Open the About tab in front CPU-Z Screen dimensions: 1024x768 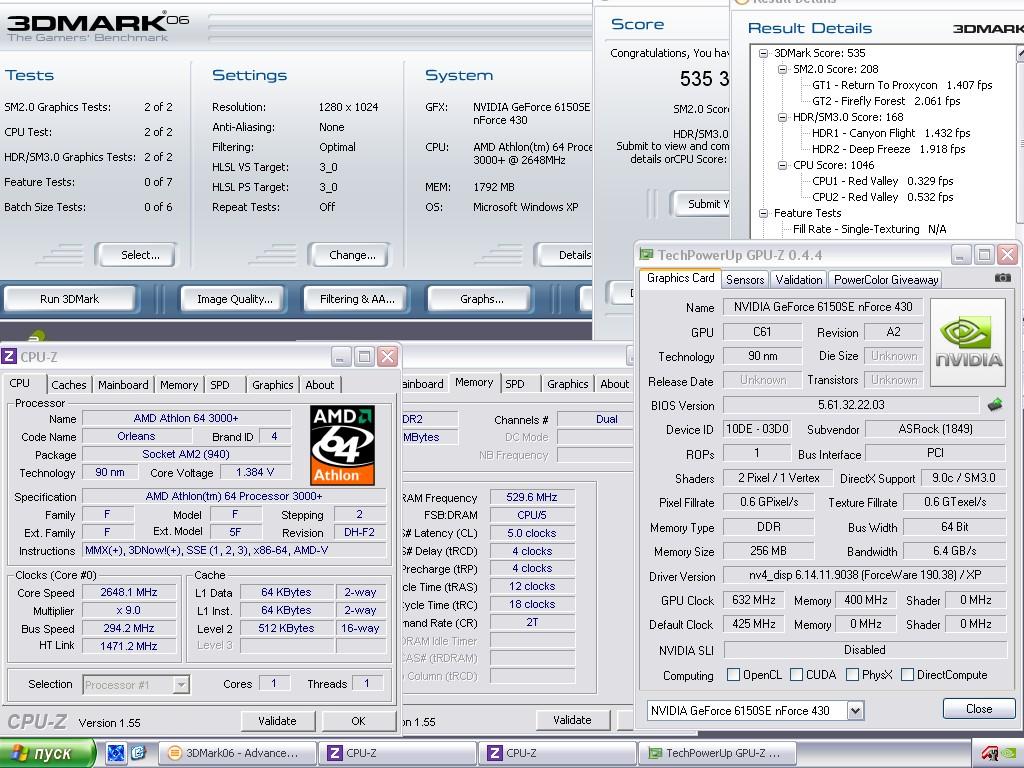320,385
